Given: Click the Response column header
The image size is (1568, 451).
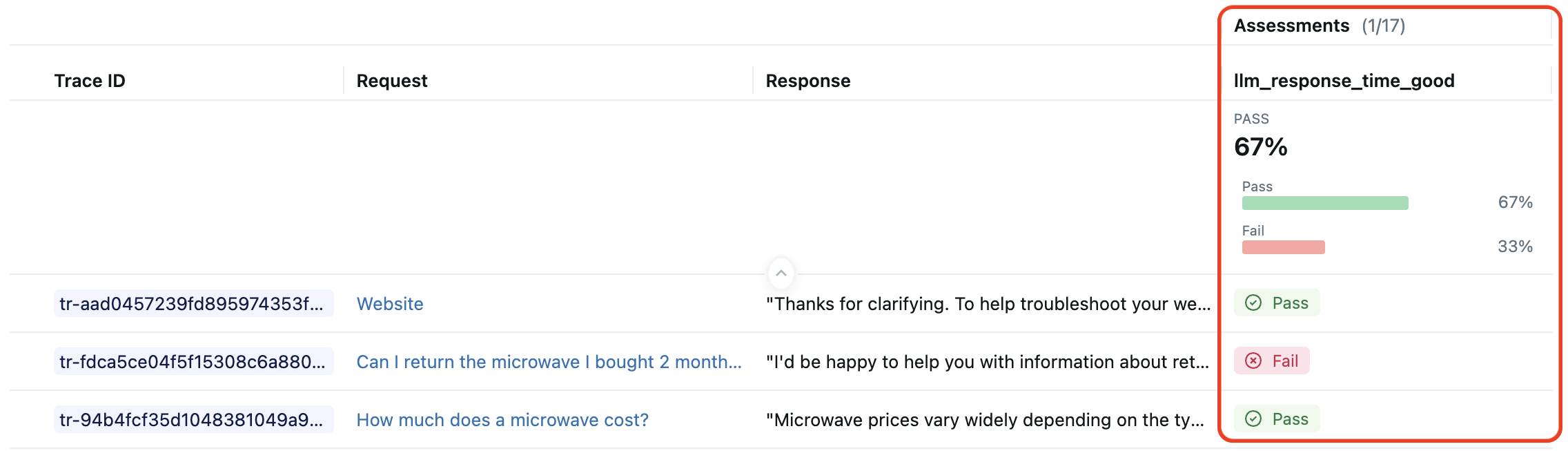Looking at the screenshot, I should (x=808, y=81).
